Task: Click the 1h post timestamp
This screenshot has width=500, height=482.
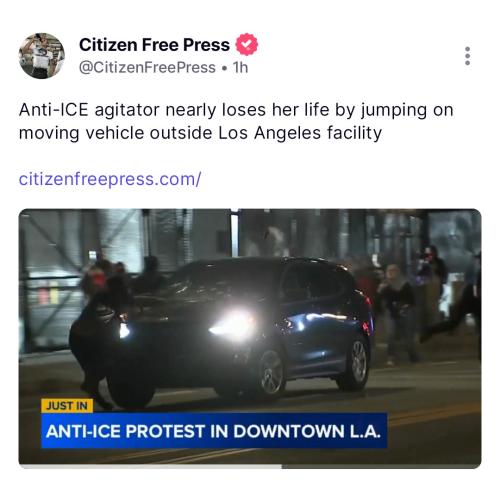Action: (x=240, y=68)
